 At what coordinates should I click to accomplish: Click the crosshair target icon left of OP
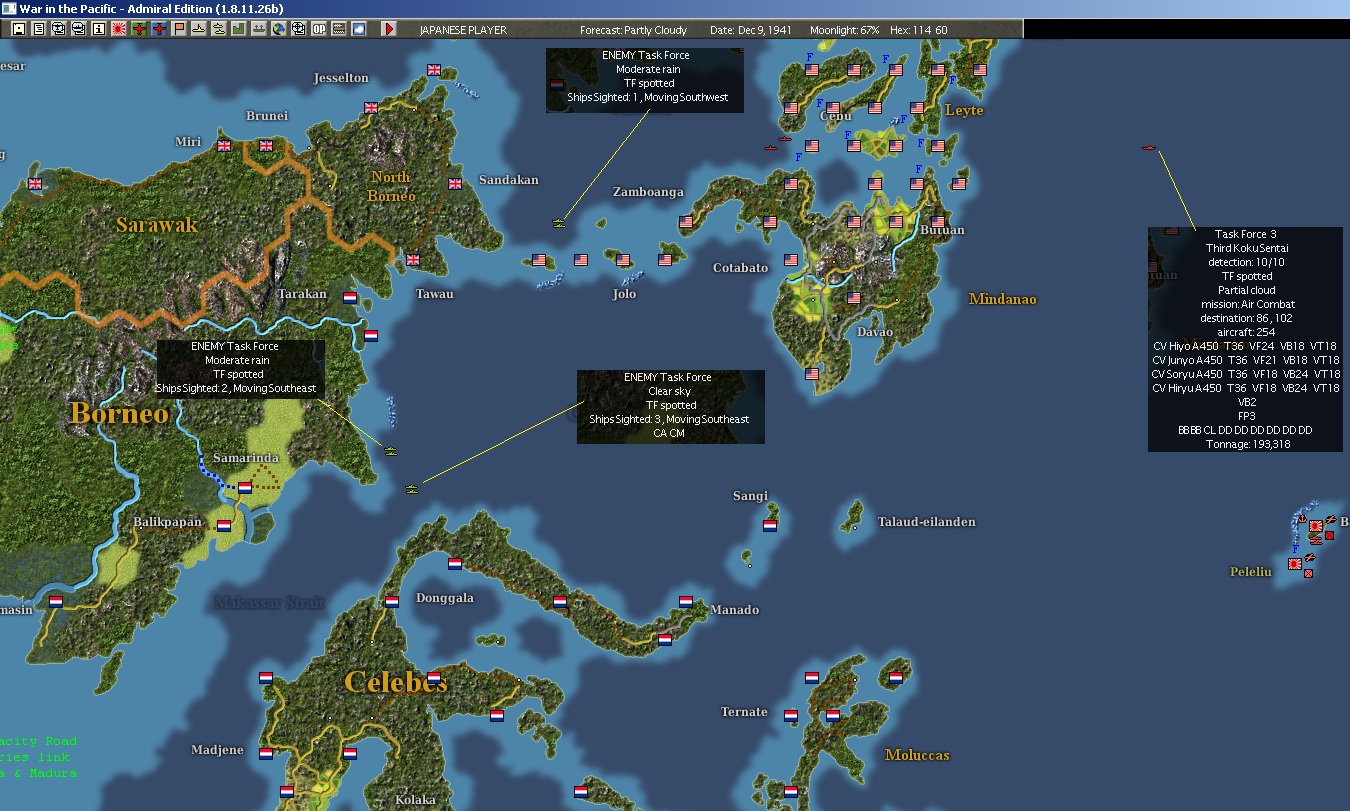(298, 29)
